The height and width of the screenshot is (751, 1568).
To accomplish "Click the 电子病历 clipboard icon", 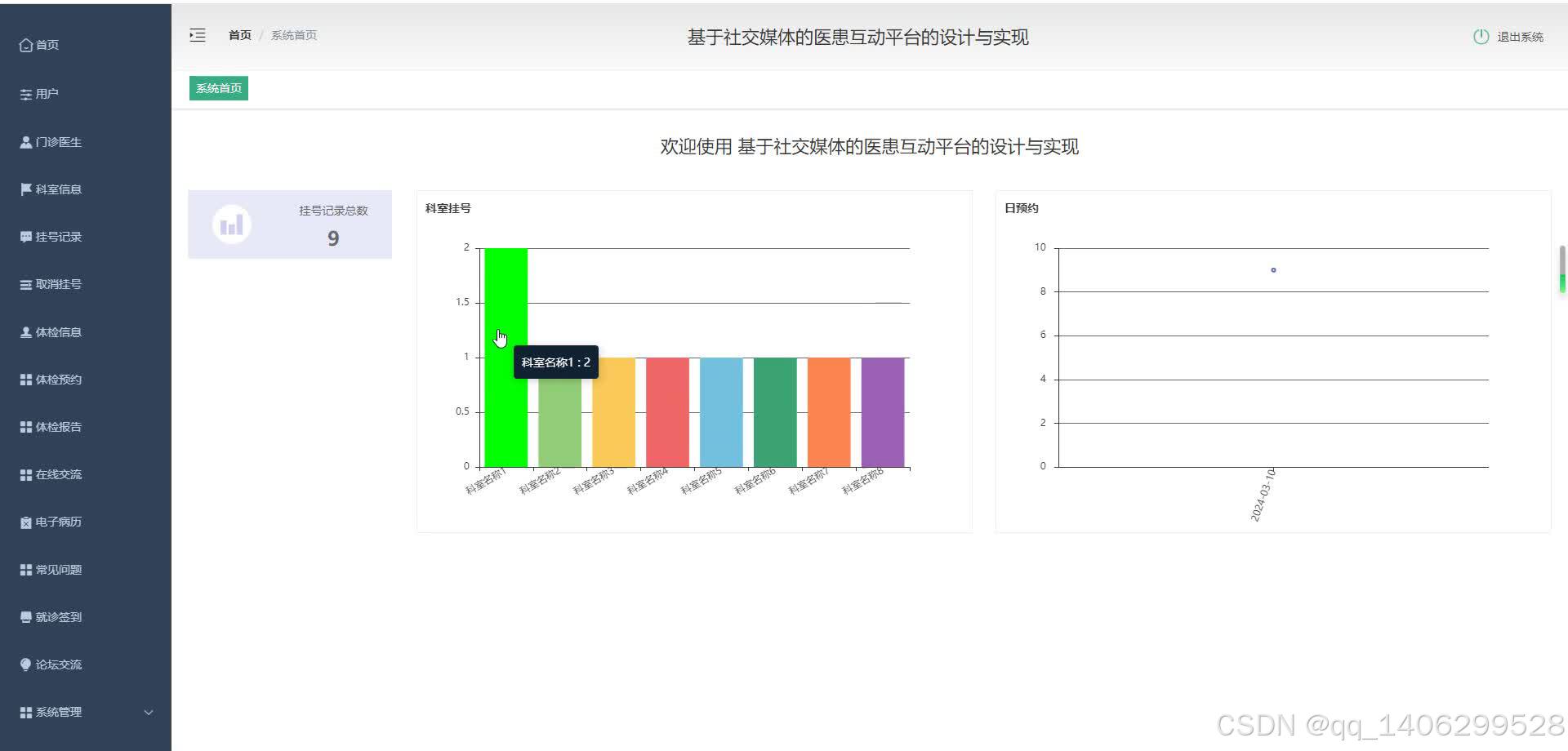I will click(x=26, y=522).
